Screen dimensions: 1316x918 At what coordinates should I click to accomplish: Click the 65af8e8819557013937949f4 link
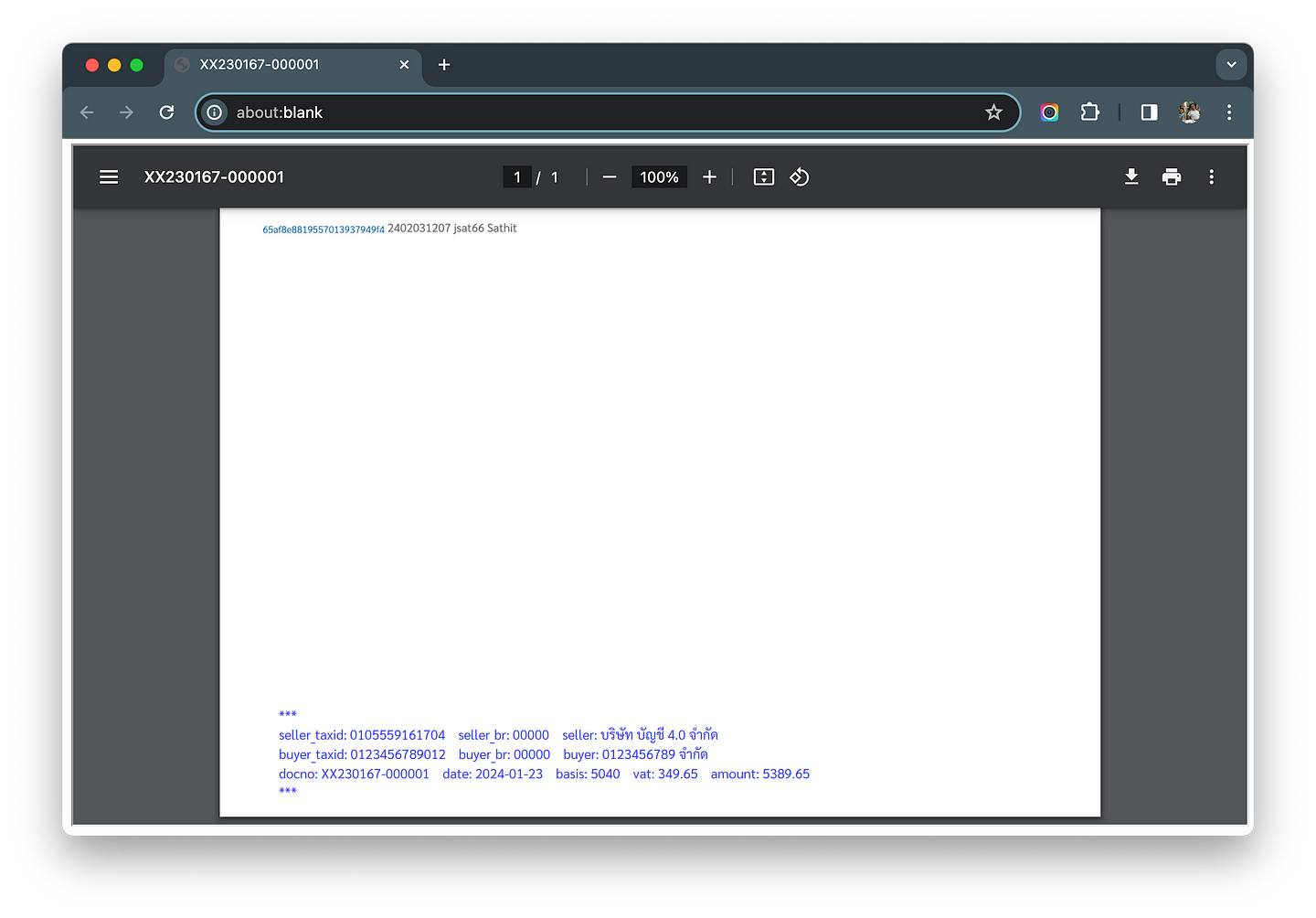coord(324,229)
